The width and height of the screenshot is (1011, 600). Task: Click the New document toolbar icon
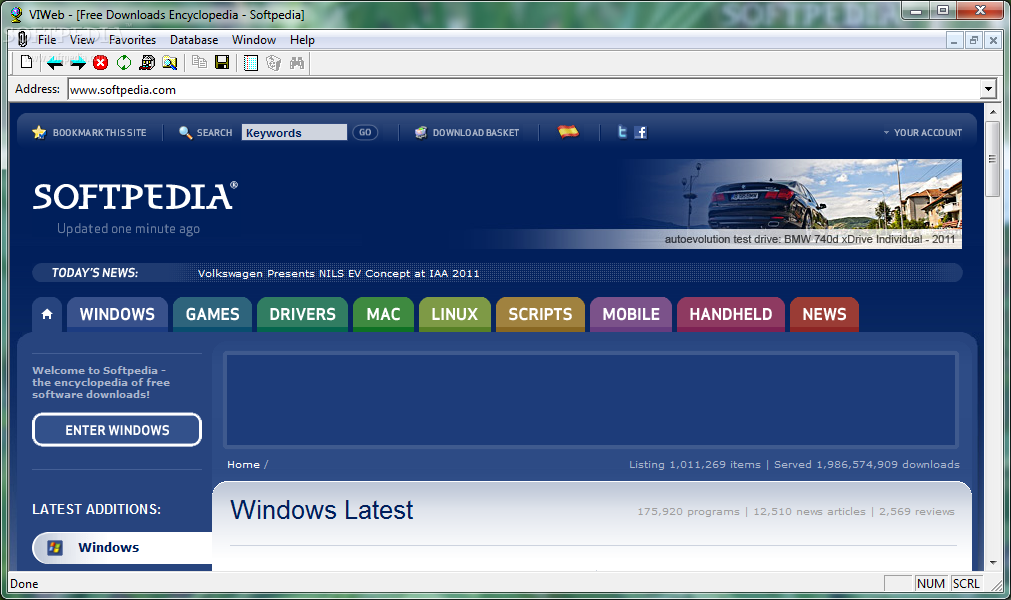click(26, 63)
